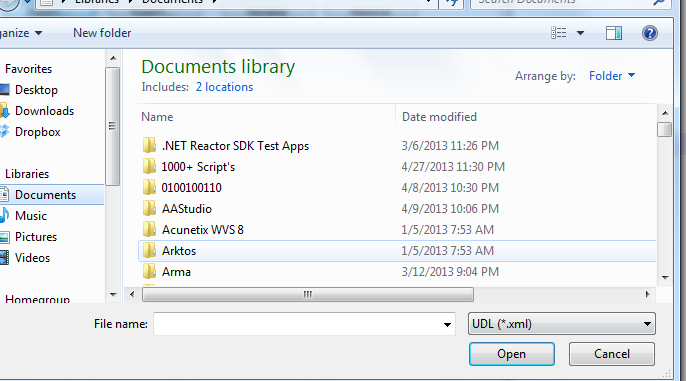Screen dimensions: 686x381
Task: Click the date 3/12/2013 9:04 PM
Action: (450, 272)
